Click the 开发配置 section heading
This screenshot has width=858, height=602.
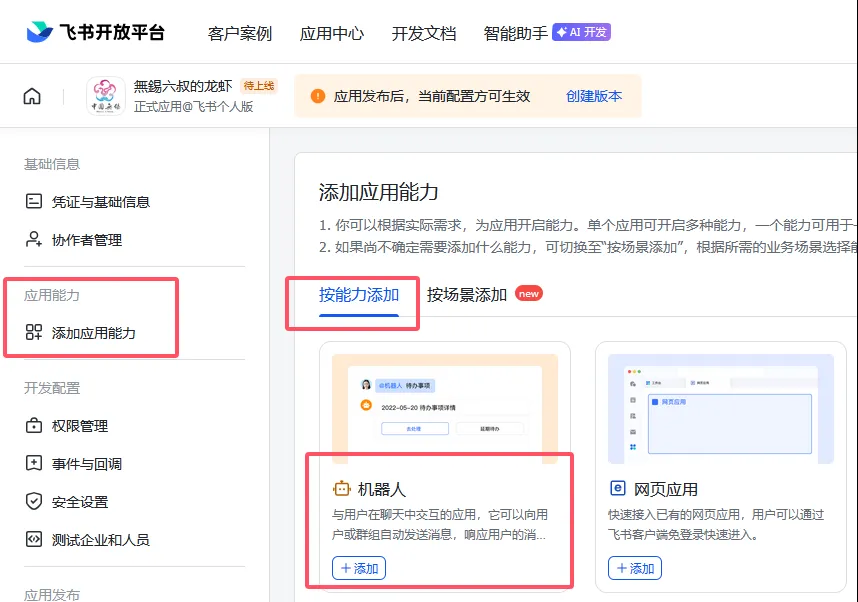(52, 388)
